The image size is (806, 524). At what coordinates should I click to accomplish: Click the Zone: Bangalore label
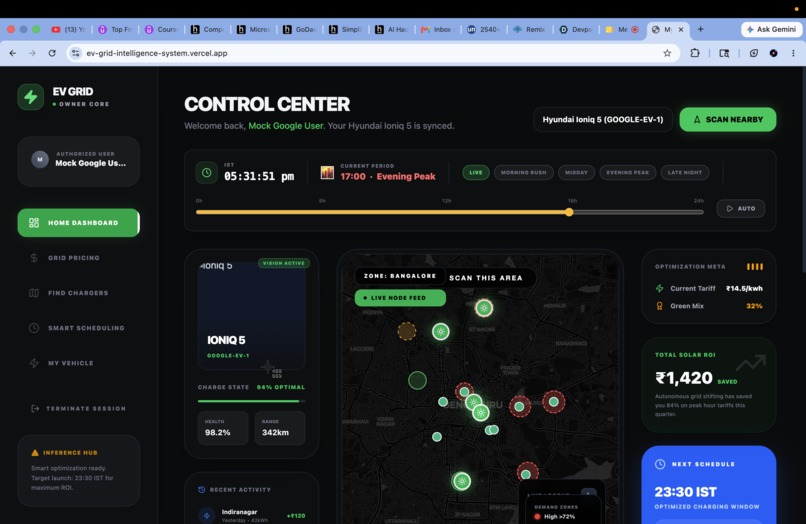click(x=399, y=276)
